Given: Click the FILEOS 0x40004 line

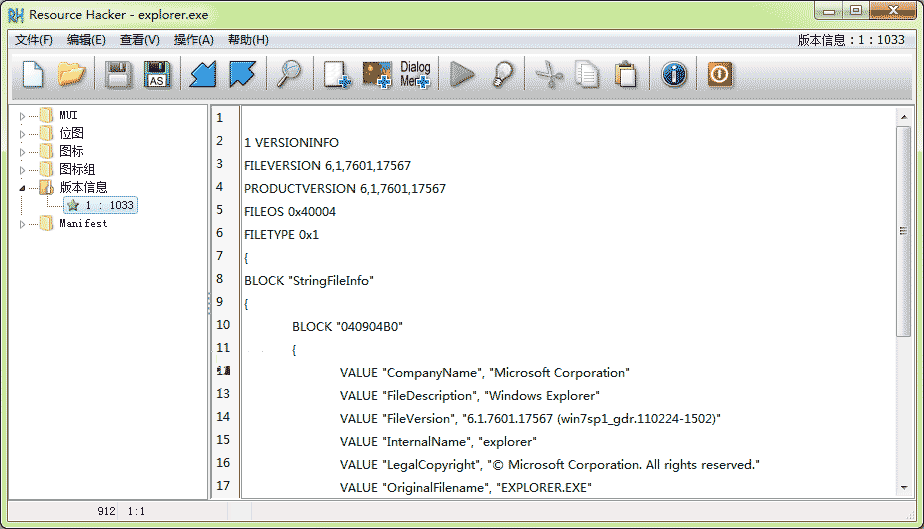Looking at the screenshot, I should click(x=290, y=211).
